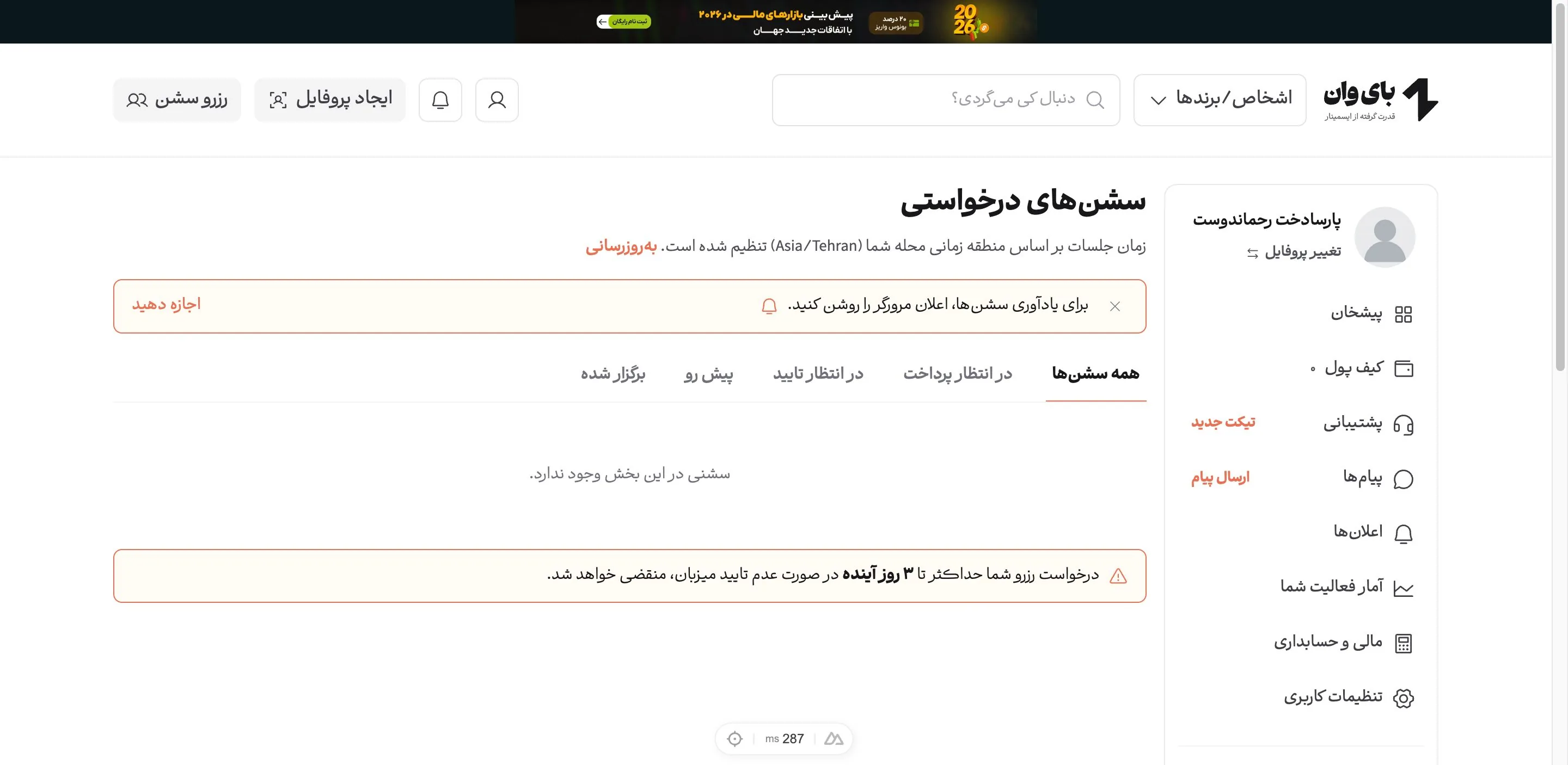Click ارسال پیام link
Image resolution: width=1568 pixels, height=765 pixels.
[1220, 477]
